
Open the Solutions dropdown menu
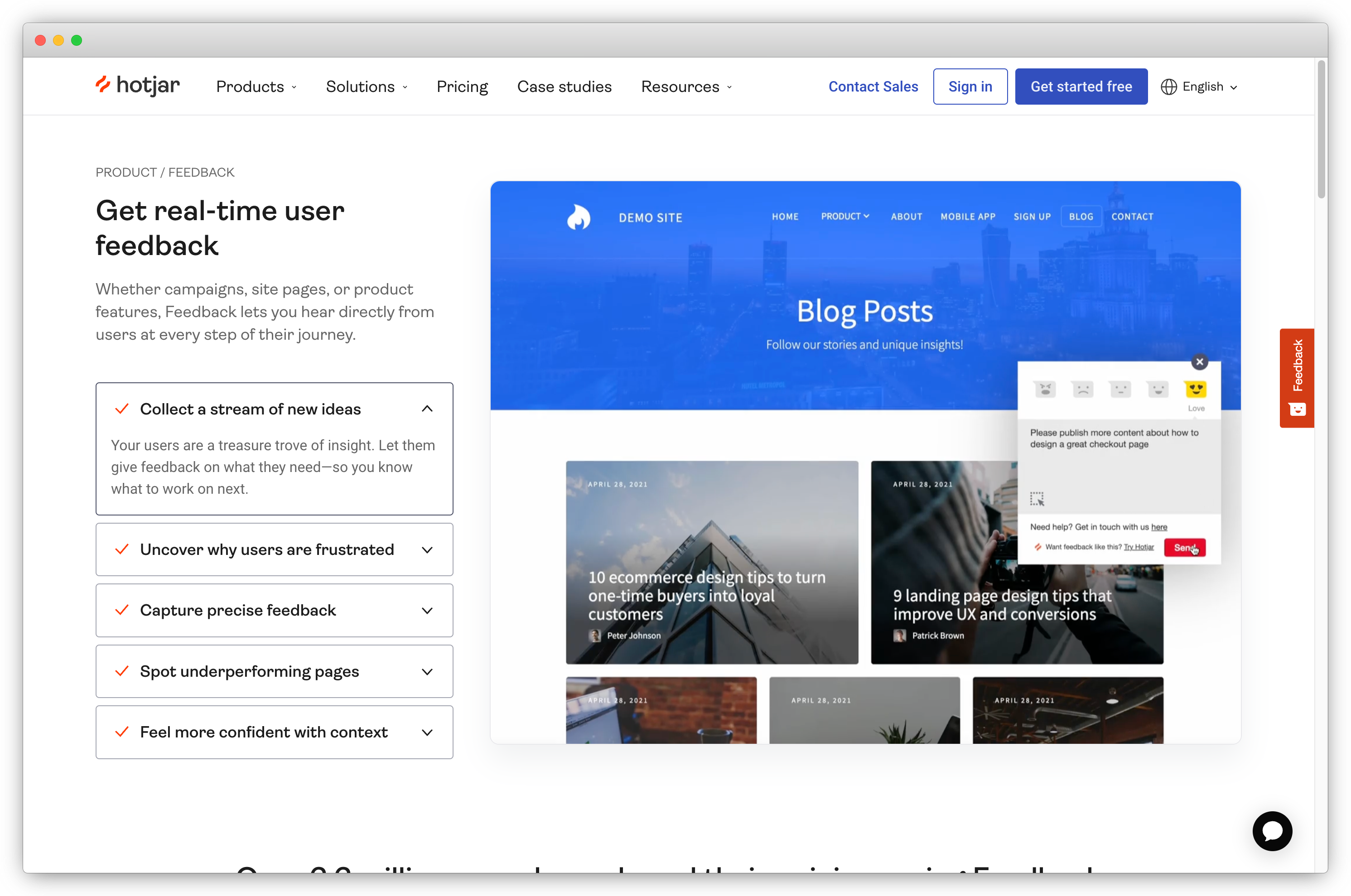pos(367,86)
